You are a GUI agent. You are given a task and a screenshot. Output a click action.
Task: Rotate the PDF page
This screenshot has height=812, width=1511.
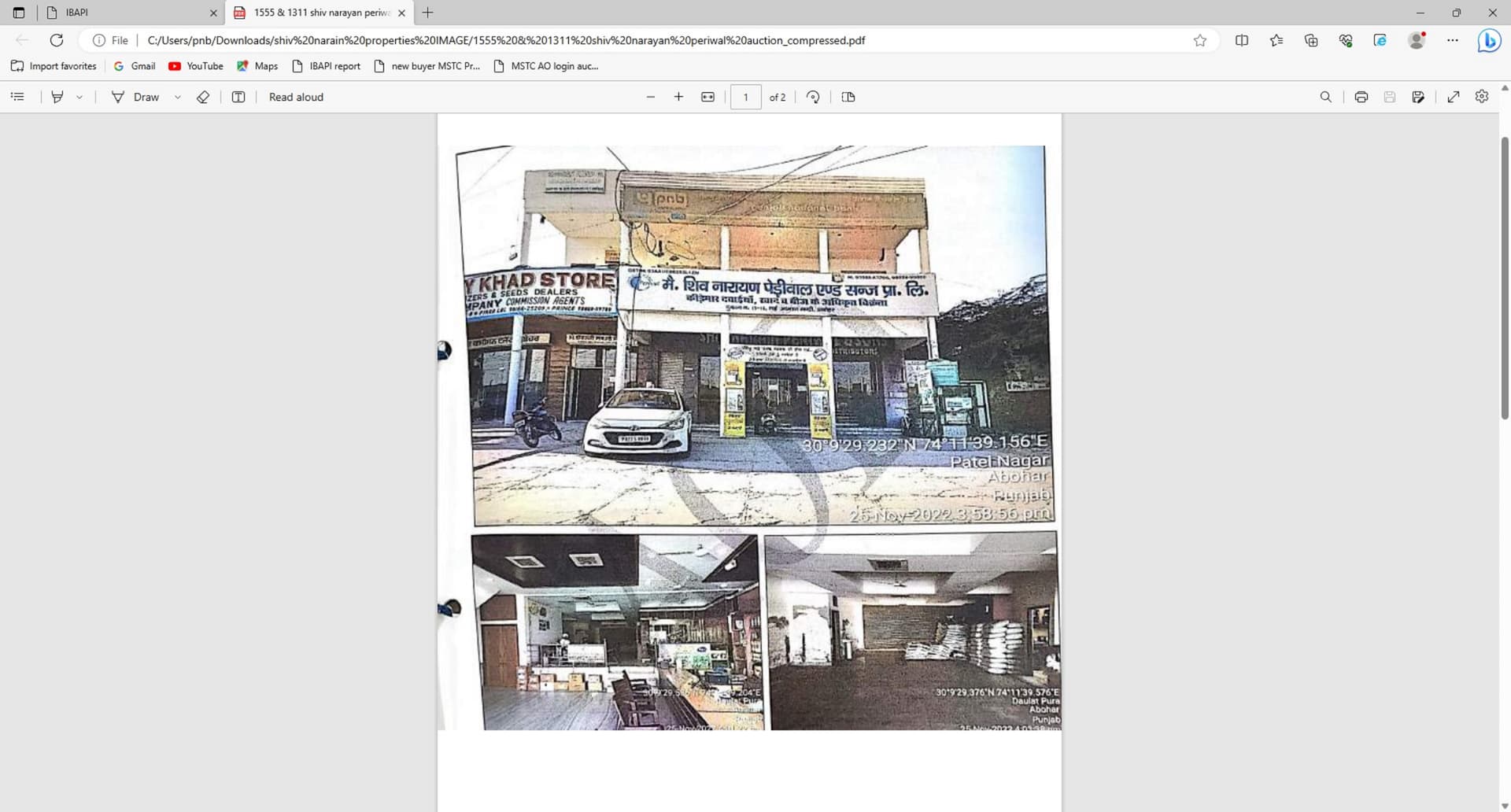point(813,97)
